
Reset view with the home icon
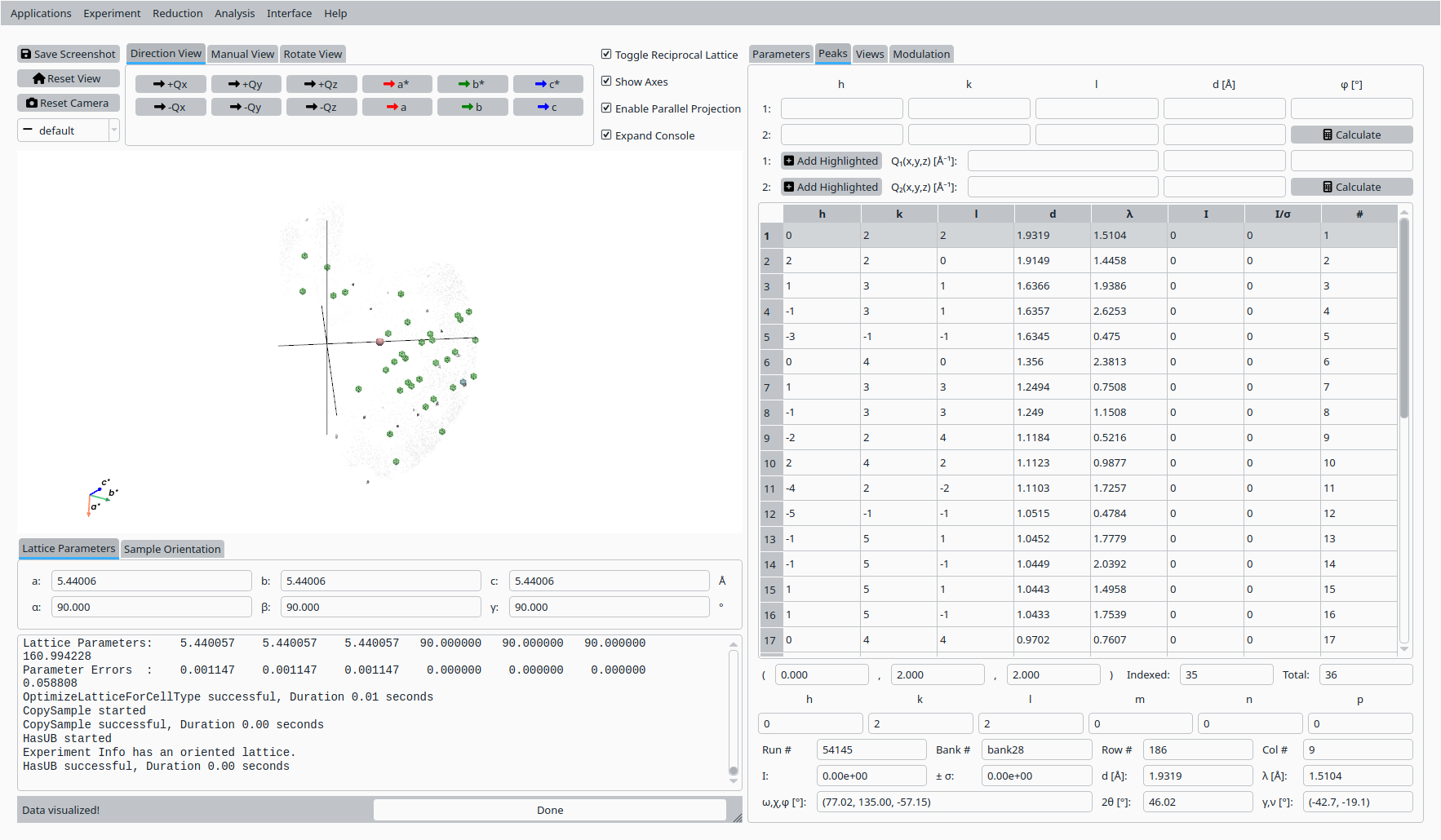(x=69, y=78)
